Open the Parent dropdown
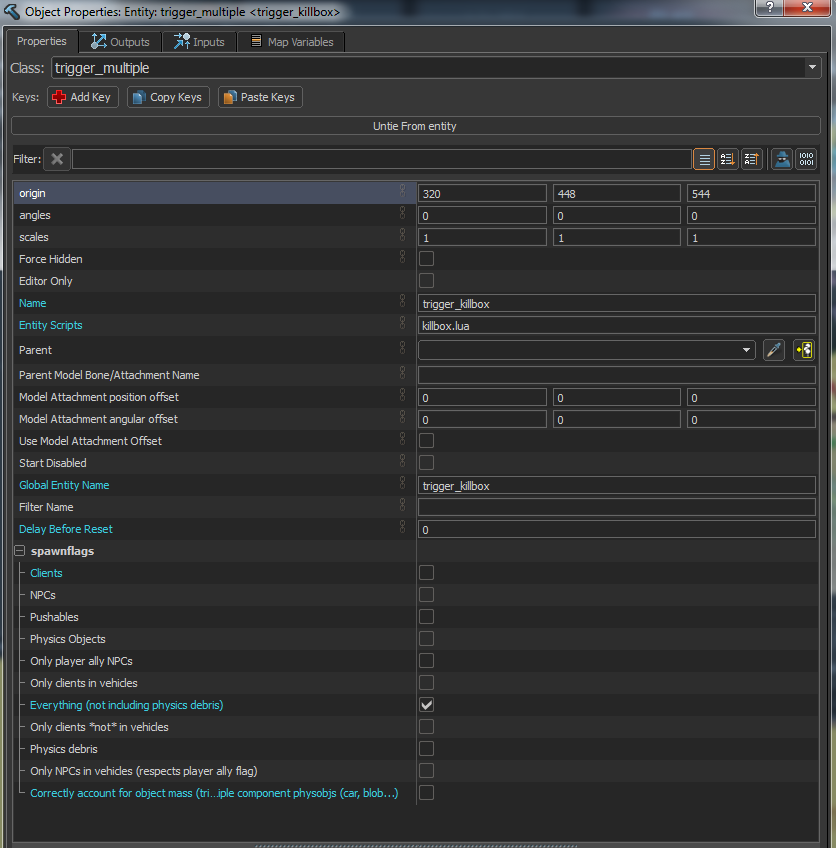 pyautogui.click(x=747, y=350)
